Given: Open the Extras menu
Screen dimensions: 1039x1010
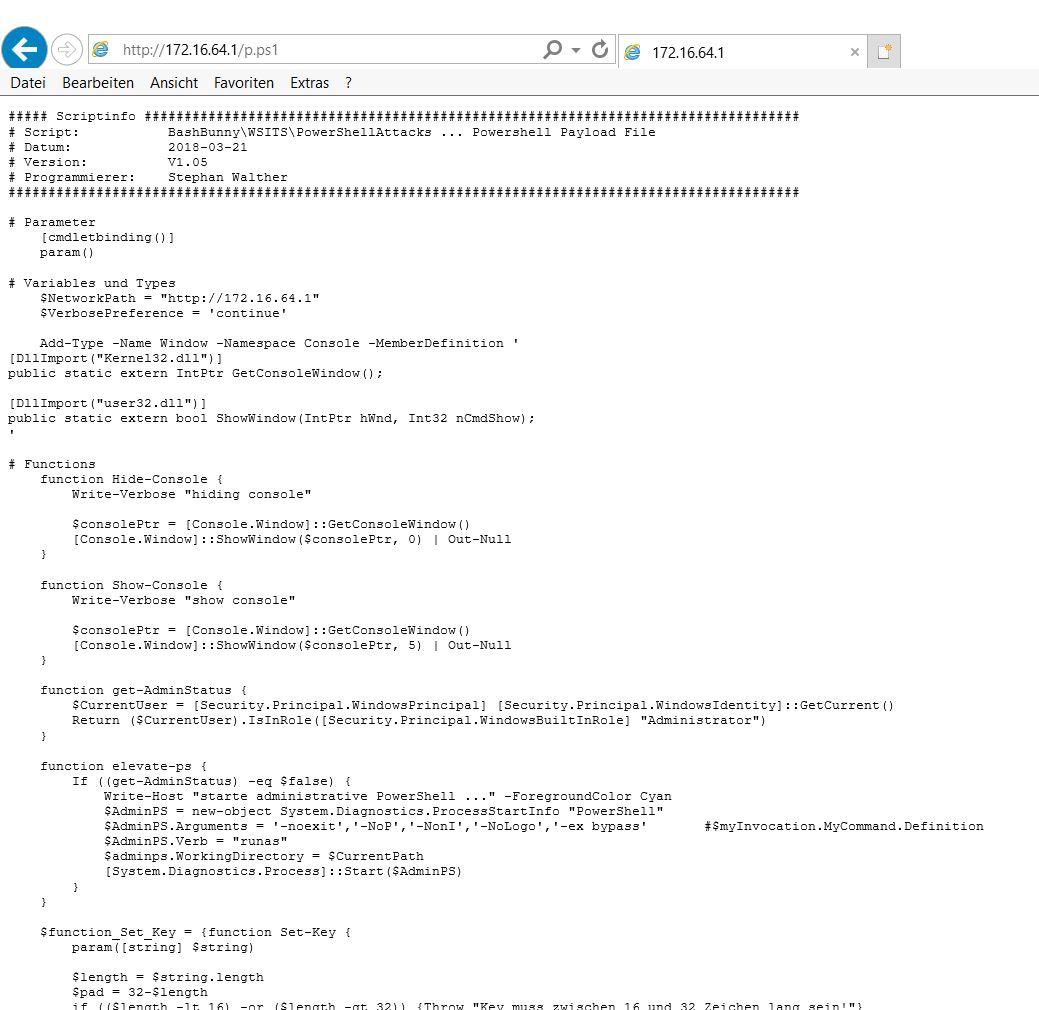Looking at the screenshot, I should [x=309, y=83].
